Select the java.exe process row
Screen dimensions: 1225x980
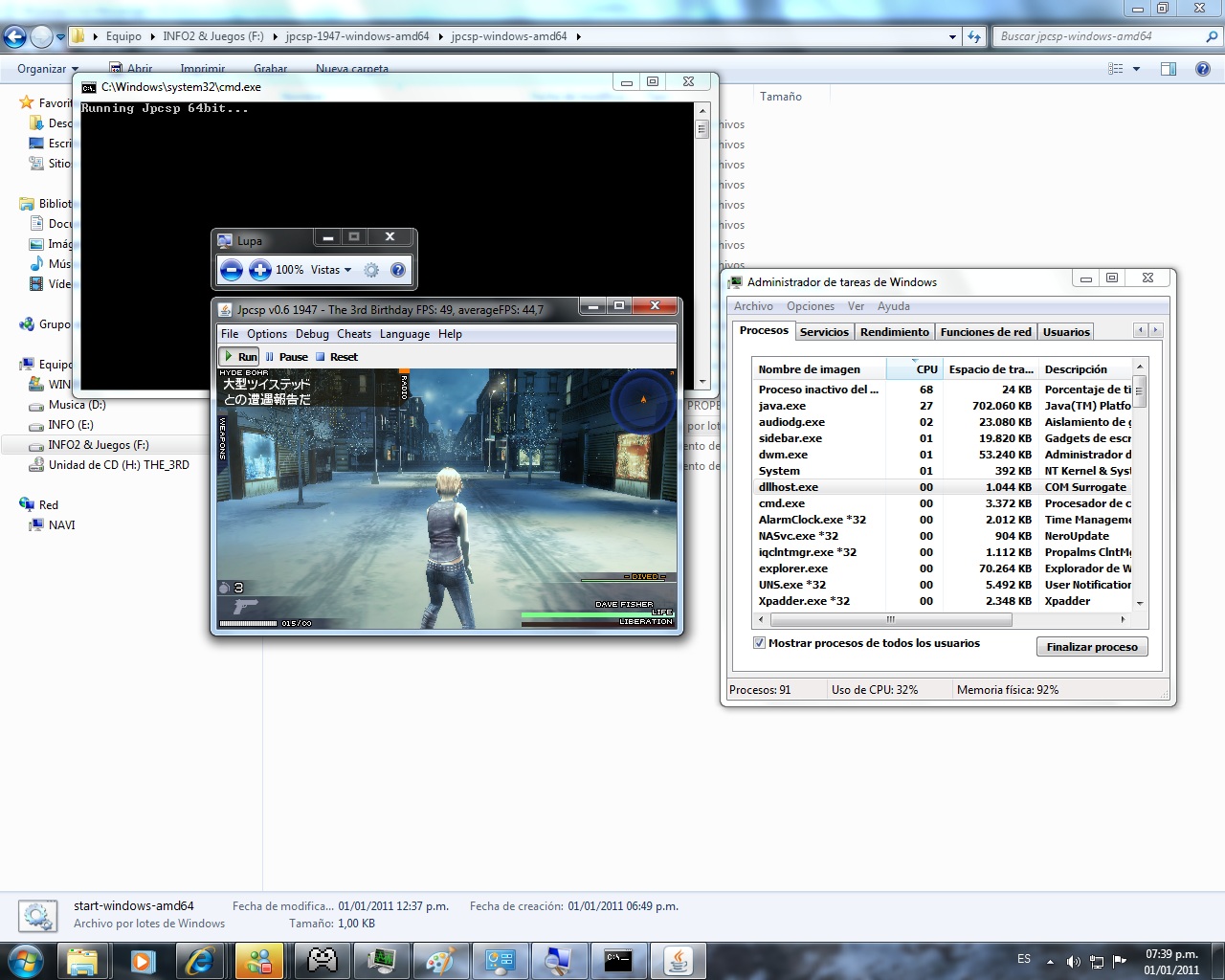click(943, 406)
